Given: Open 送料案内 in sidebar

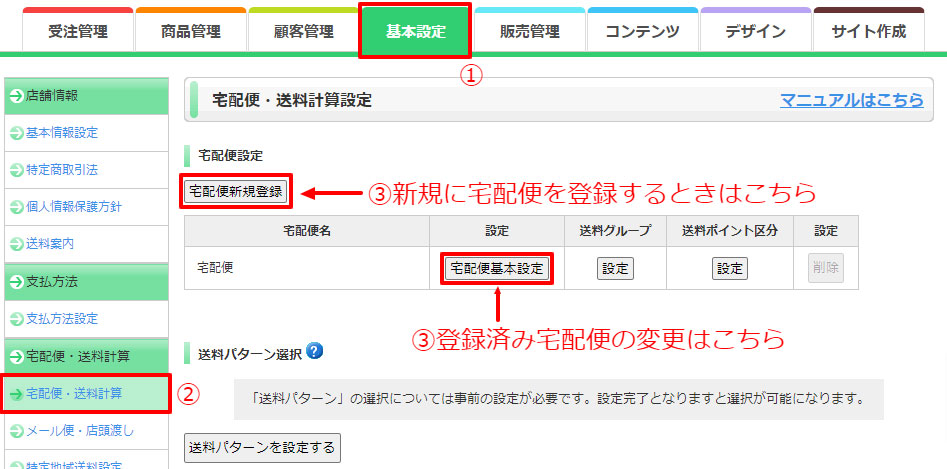Looking at the screenshot, I should click(x=50, y=244).
